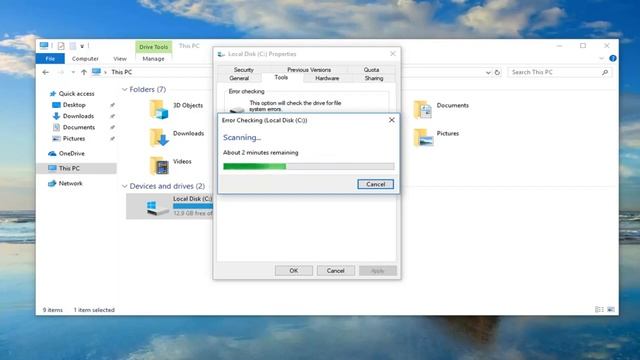640x360 pixels.
Task: Select the Tools tab
Action: click(x=281, y=77)
